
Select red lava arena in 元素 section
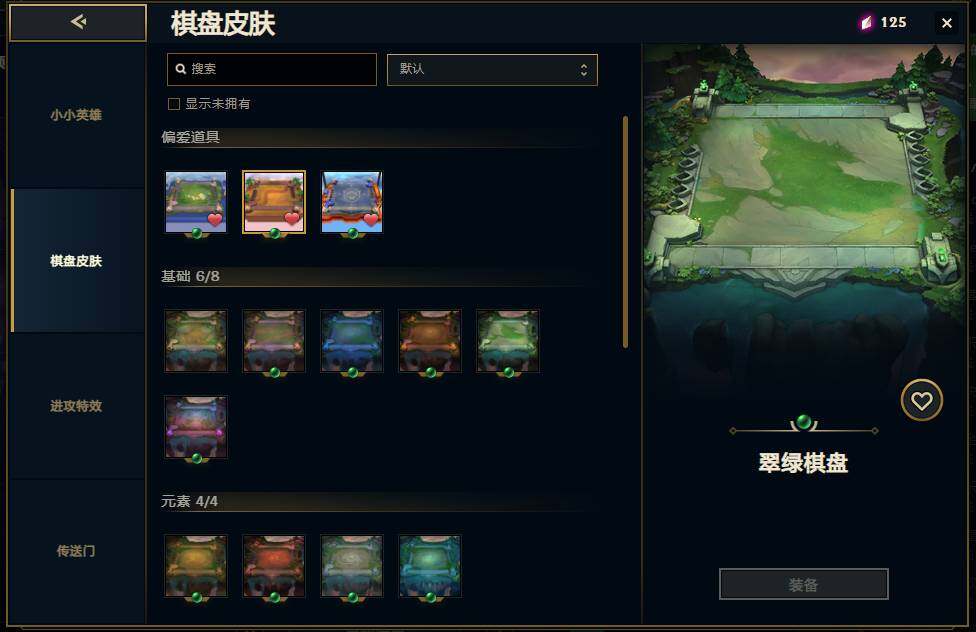[274, 566]
